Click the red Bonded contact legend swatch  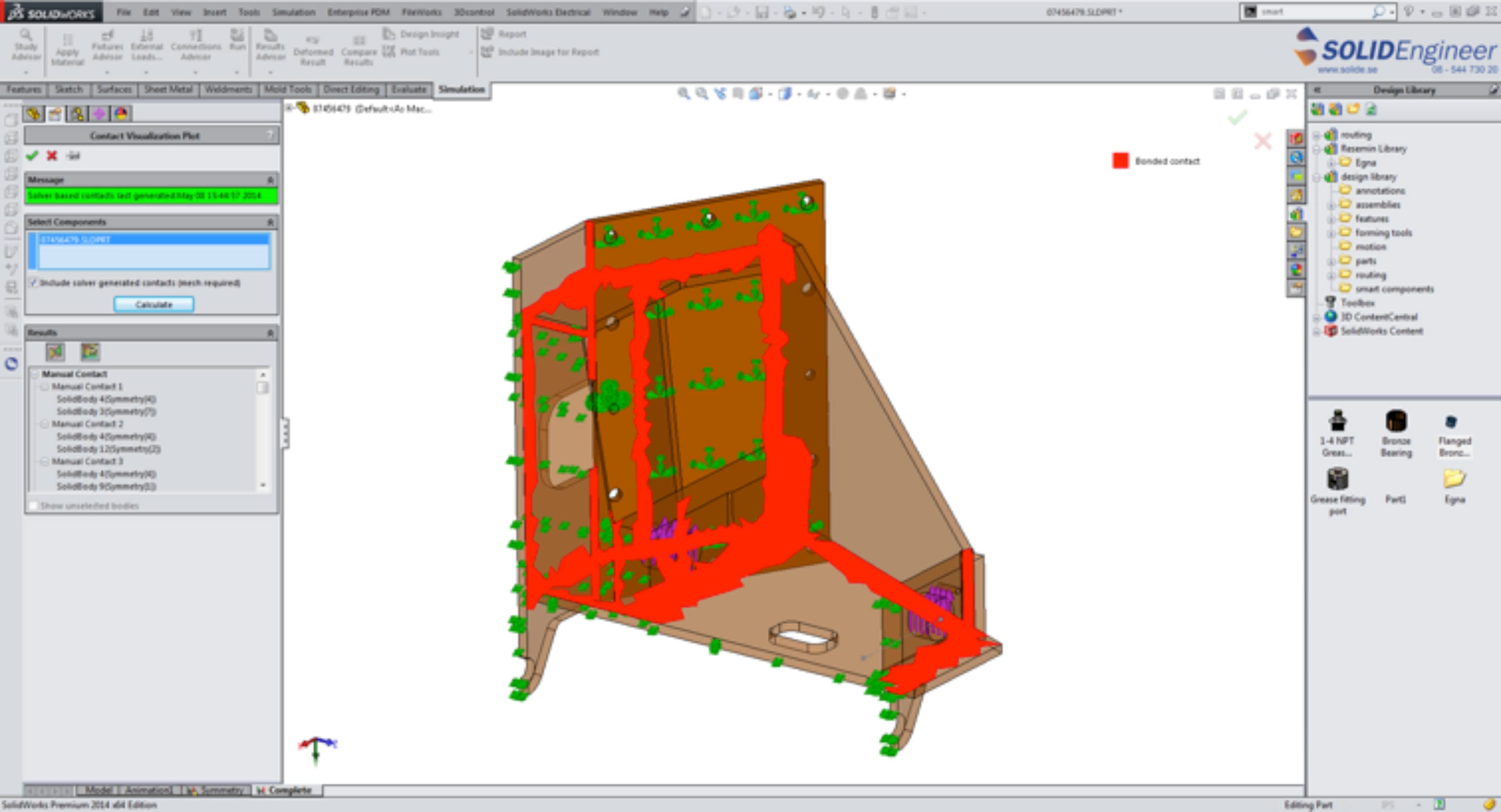(x=1120, y=161)
